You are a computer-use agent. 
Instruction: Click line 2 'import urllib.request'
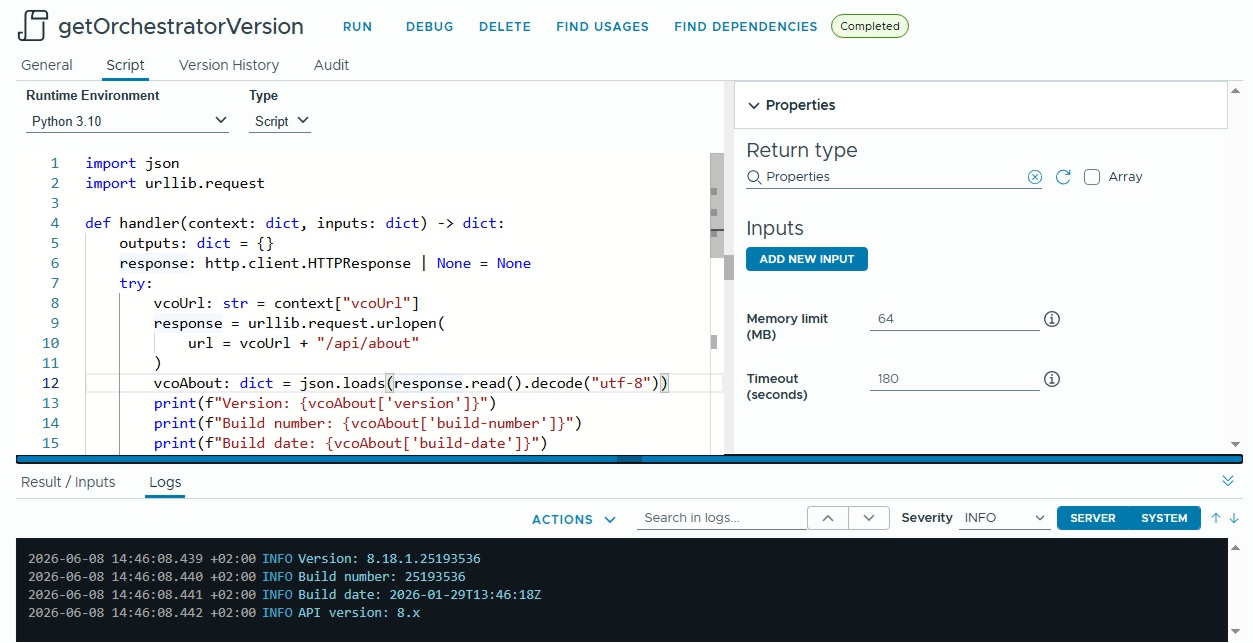(x=175, y=183)
